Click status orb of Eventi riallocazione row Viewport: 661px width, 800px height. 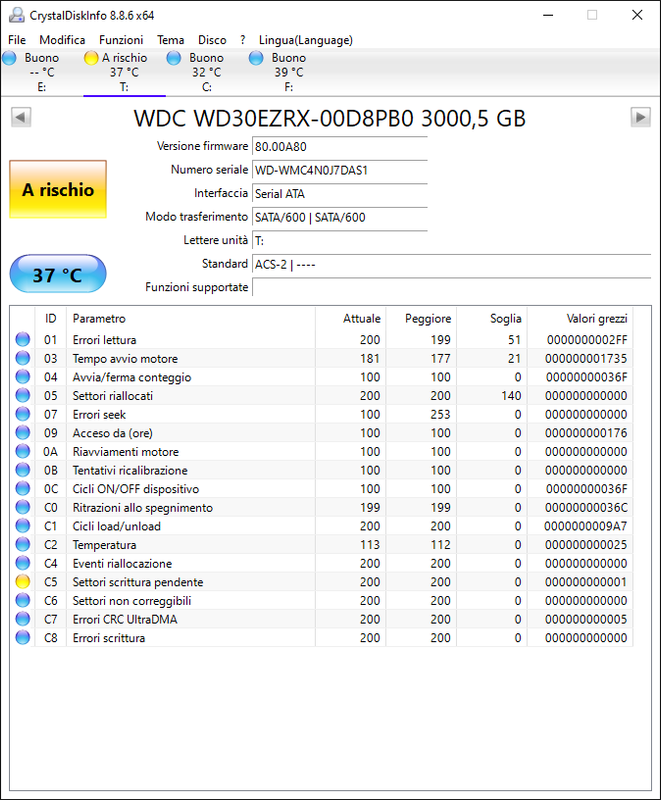[22, 563]
